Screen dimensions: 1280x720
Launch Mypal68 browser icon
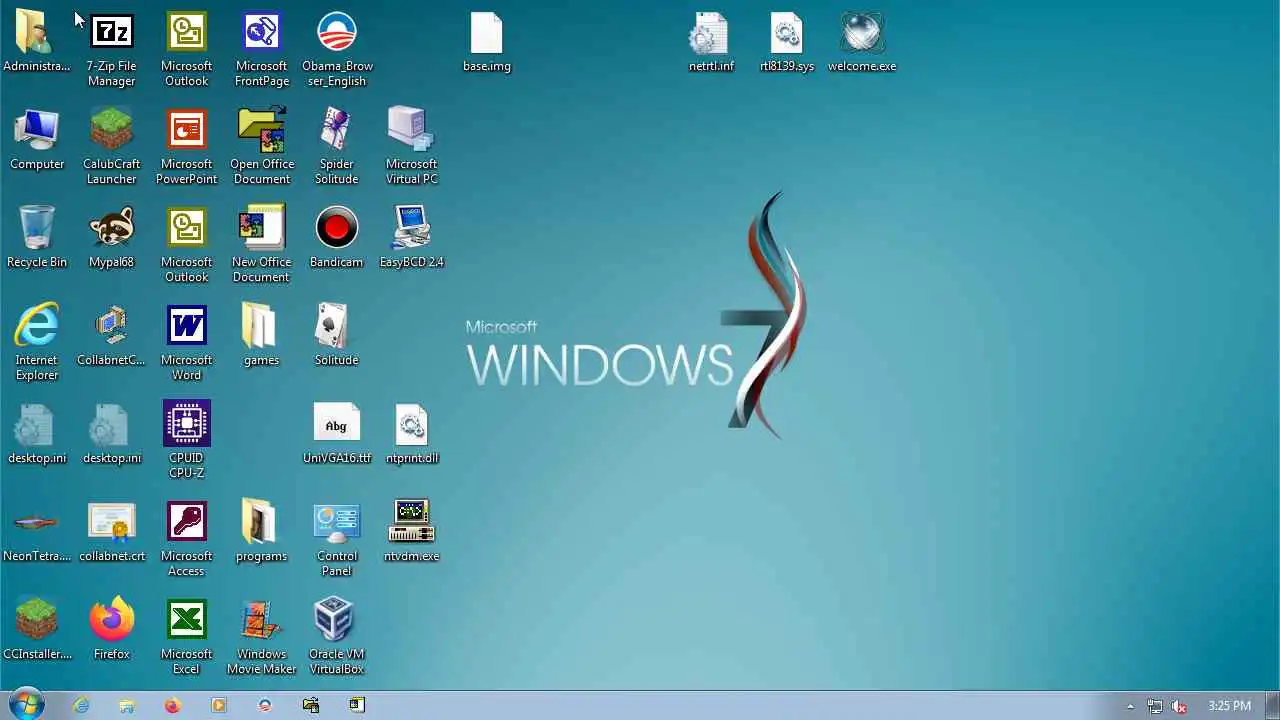[111, 238]
